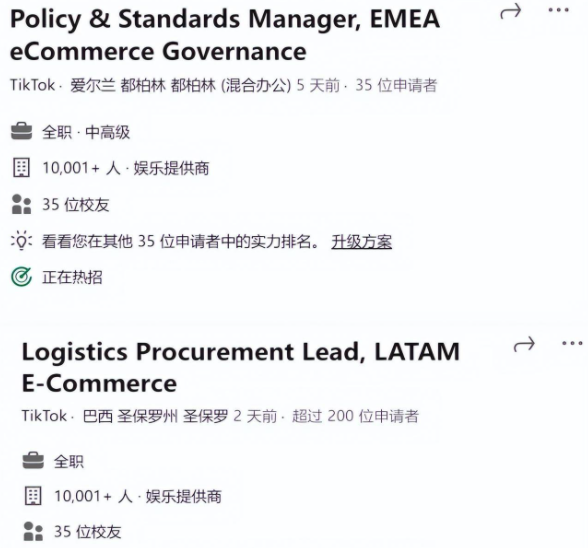Open the 升级方案 upgrade link
Viewport: 588px width, 548px height.
362,241
